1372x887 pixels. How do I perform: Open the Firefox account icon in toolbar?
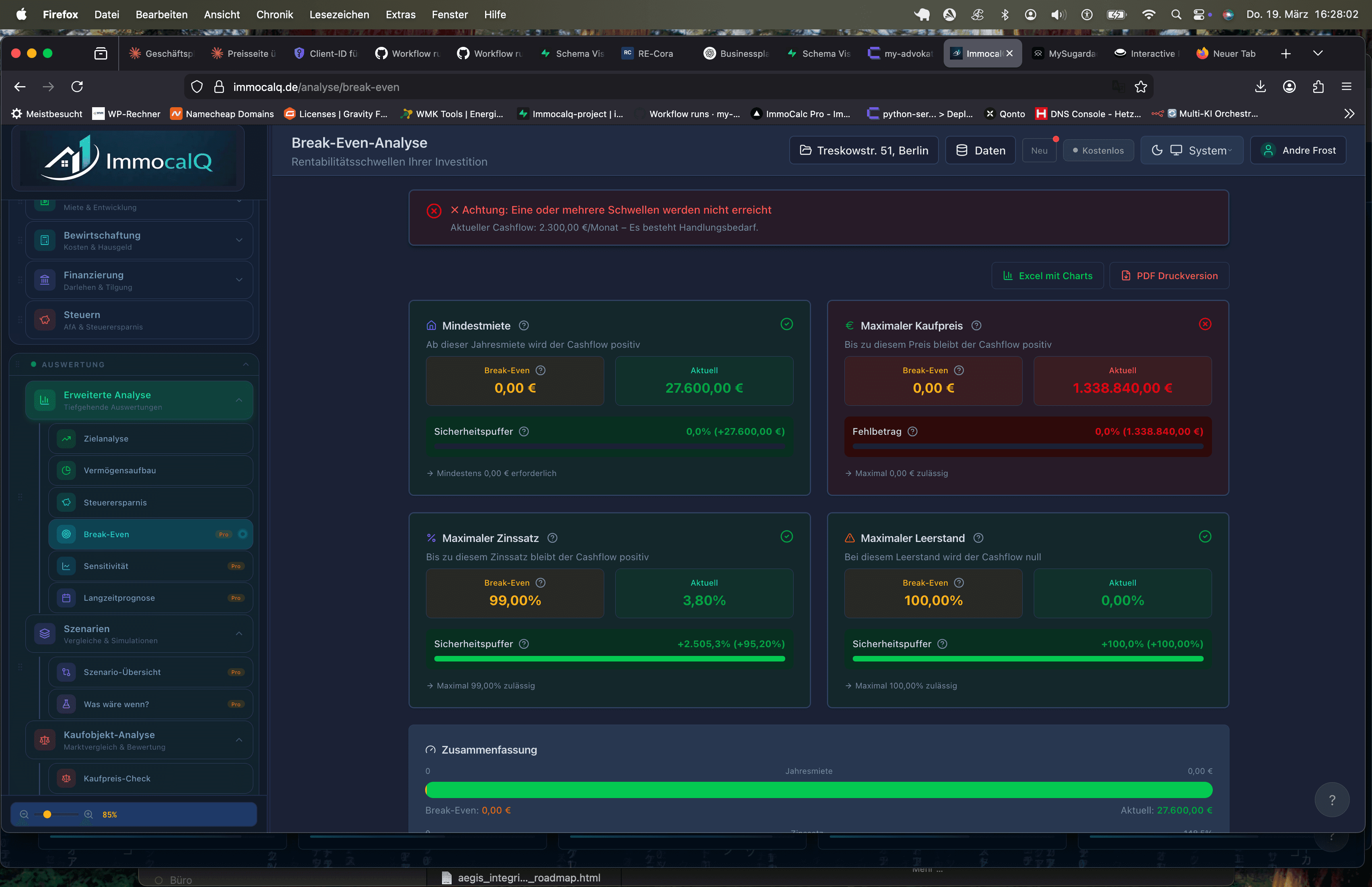click(x=1289, y=87)
